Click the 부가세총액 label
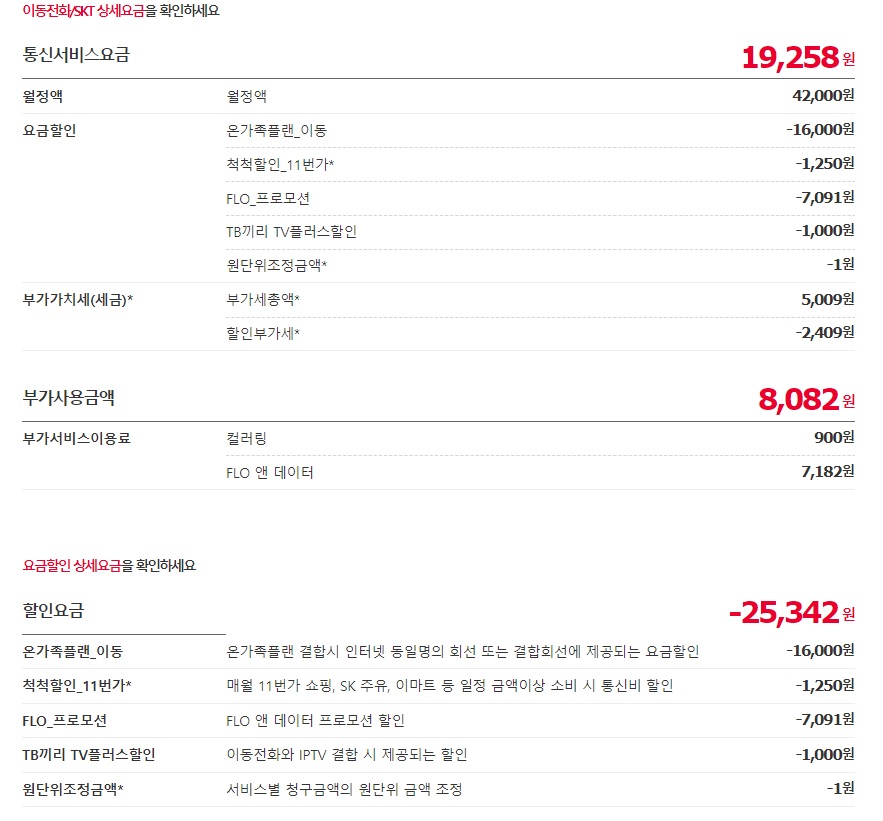 (x=263, y=299)
